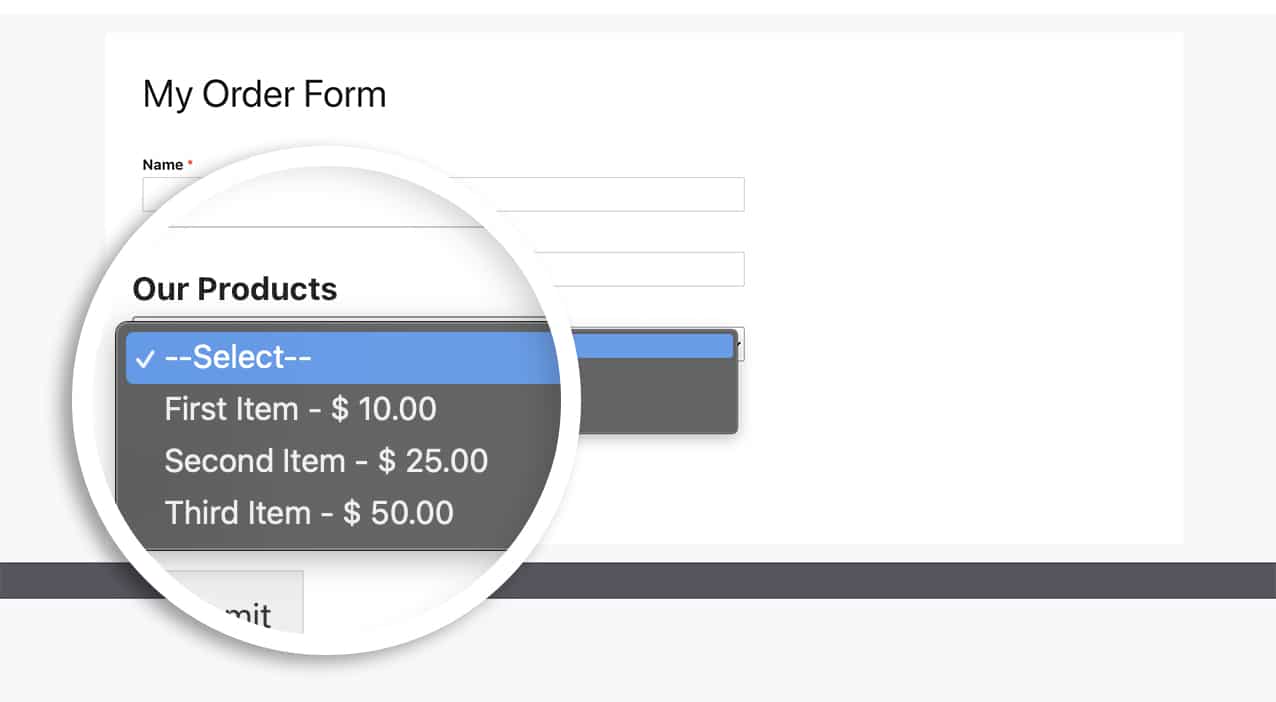Select "First Item - $ 10.00" from list
This screenshot has width=1276, height=702.
pyautogui.click(x=300, y=409)
